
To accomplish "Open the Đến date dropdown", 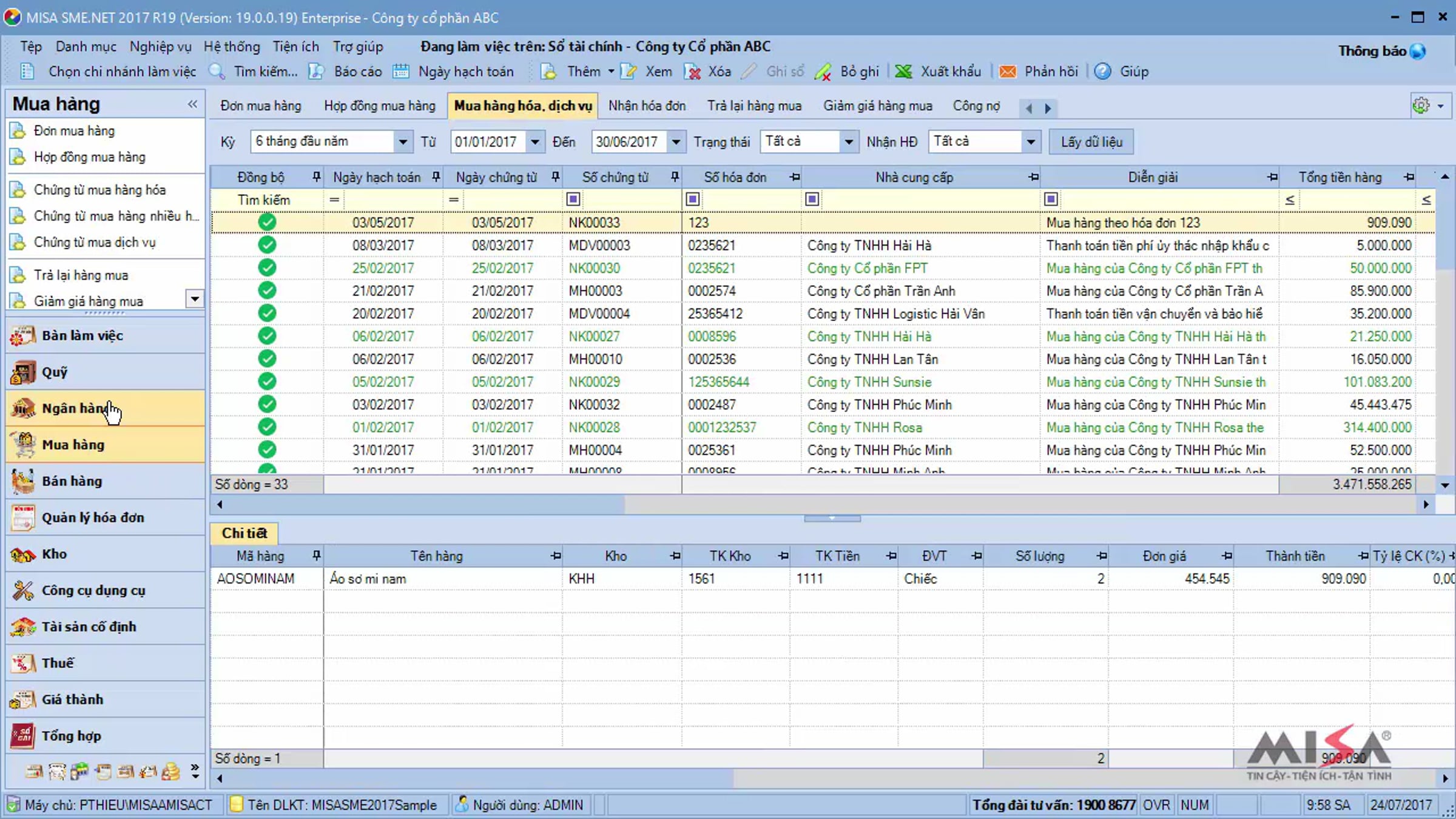I will [x=676, y=142].
